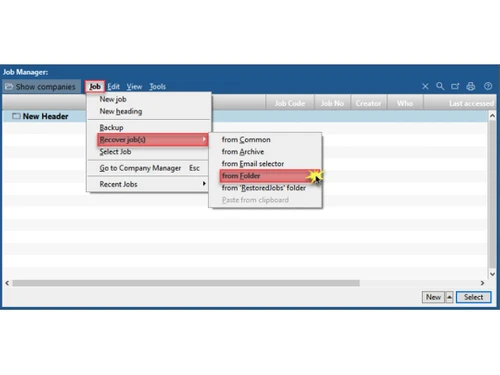Open the Tools menu

(157, 87)
